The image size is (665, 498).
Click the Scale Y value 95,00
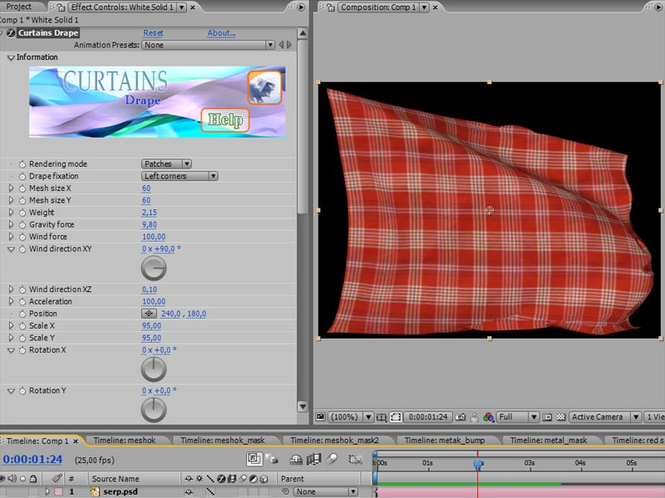tap(151, 338)
